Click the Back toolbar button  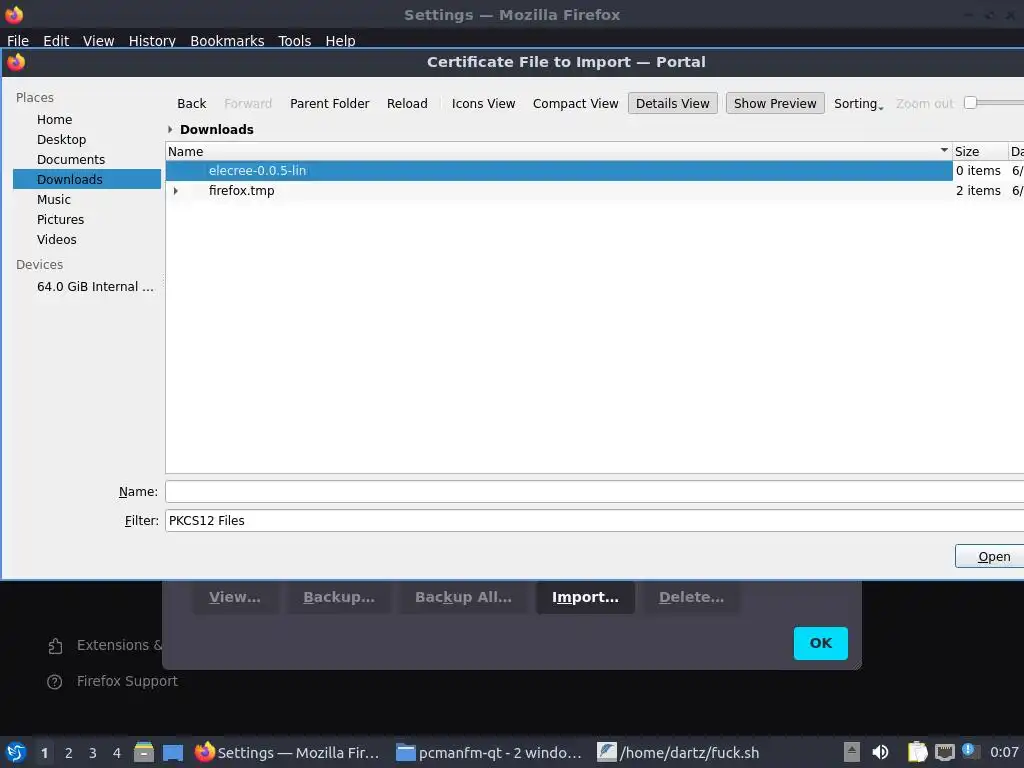[191, 103]
